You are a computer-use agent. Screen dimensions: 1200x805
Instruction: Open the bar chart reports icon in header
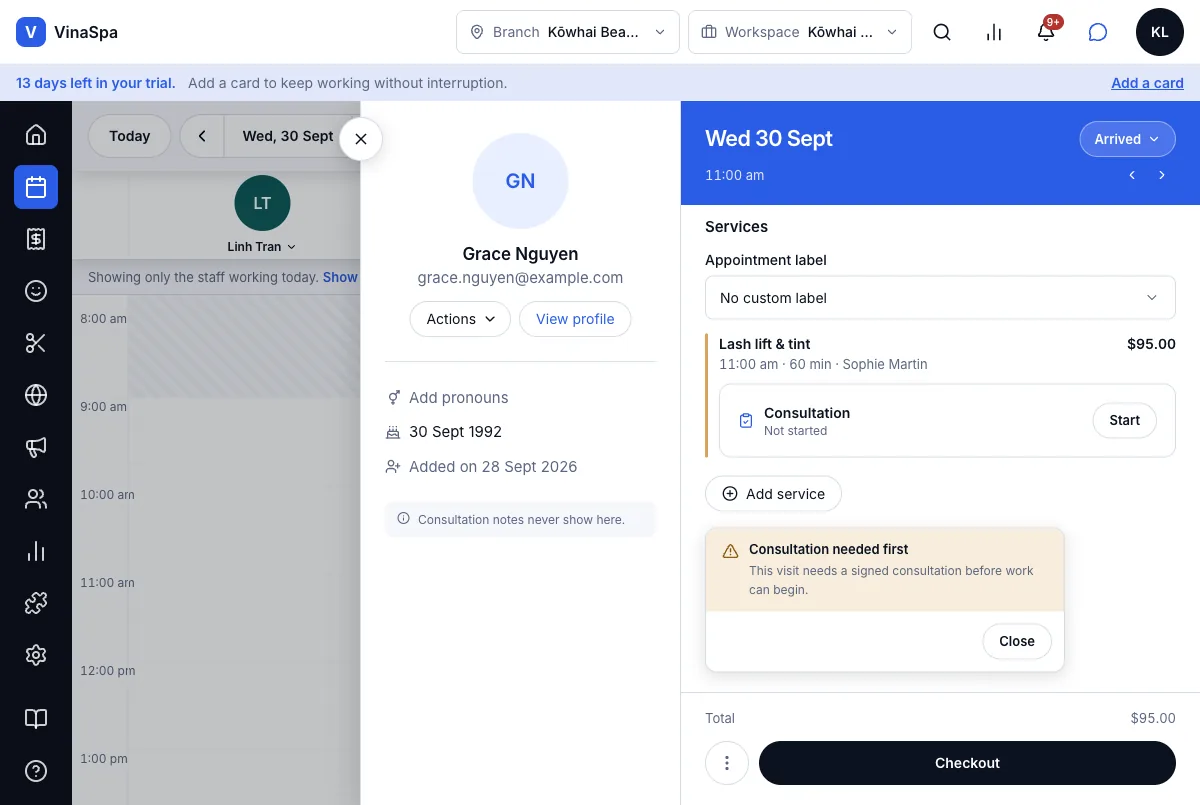[x=994, y=32]
